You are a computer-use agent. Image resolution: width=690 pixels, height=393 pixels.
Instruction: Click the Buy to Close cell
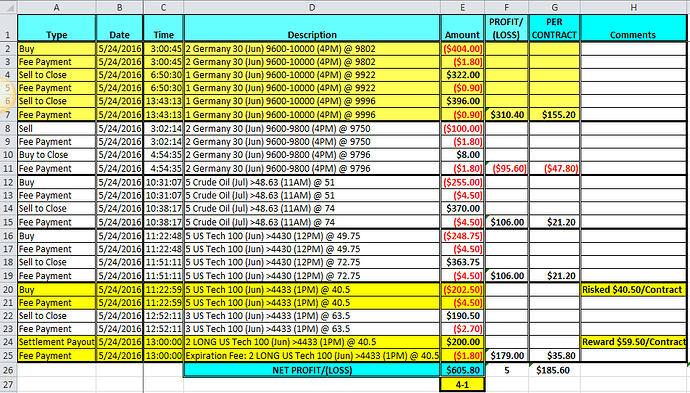(x=56, y=155)
